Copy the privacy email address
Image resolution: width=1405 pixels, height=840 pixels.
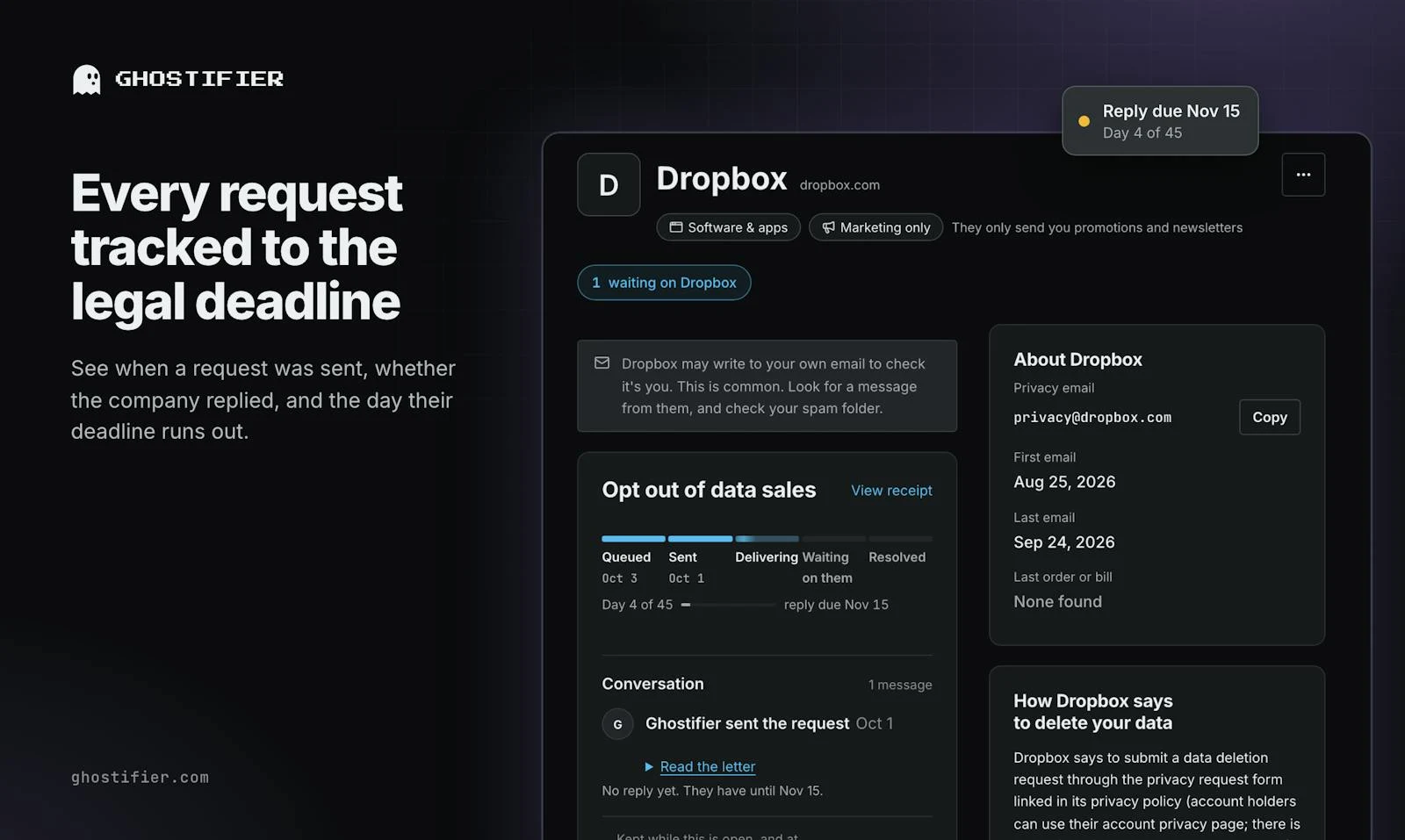tap(1269, 417)
